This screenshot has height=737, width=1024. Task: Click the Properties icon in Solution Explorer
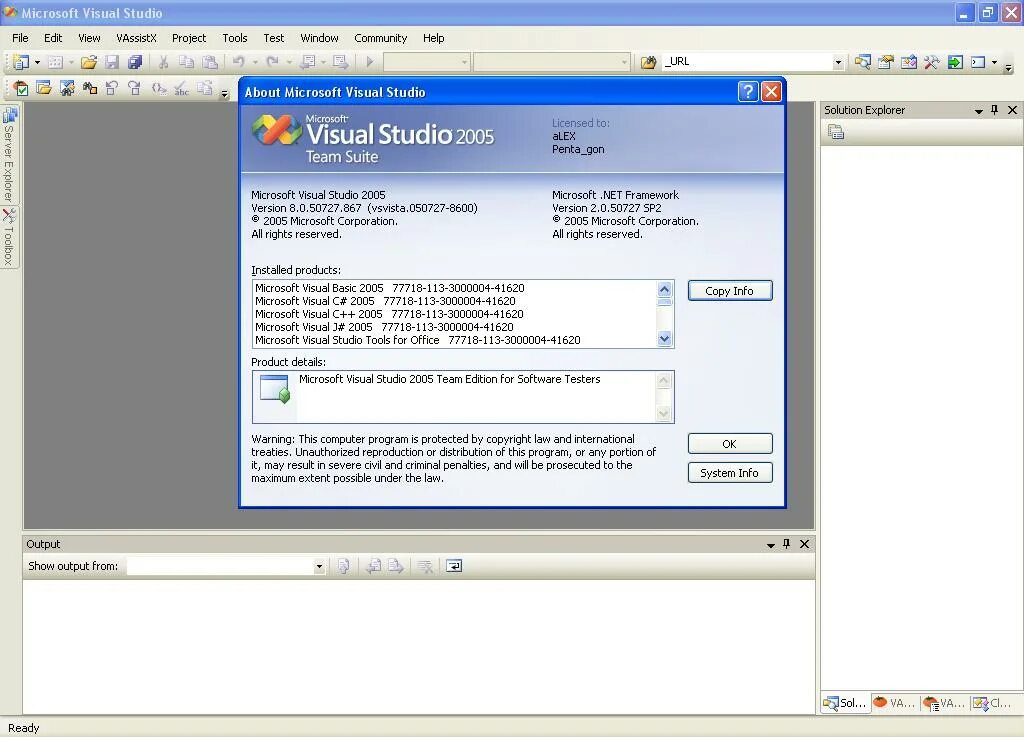836,133
